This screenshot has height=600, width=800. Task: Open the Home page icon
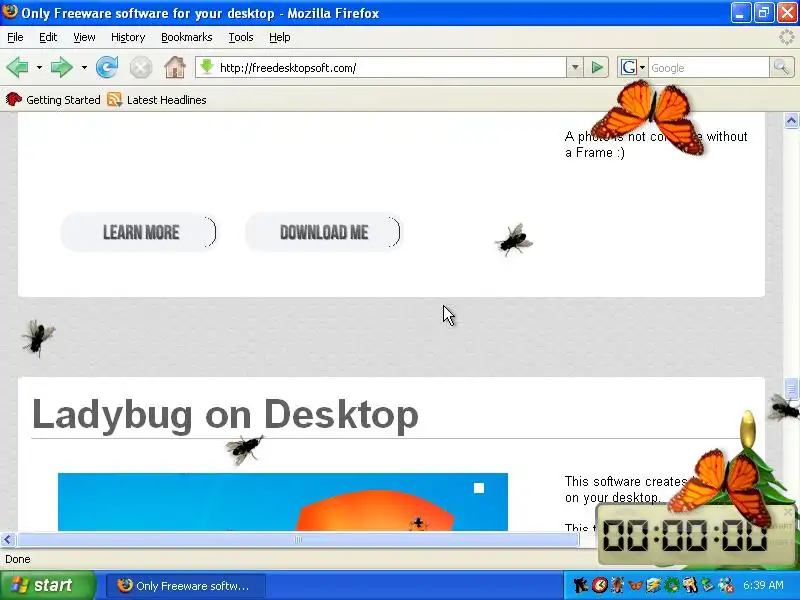point(174,67)
